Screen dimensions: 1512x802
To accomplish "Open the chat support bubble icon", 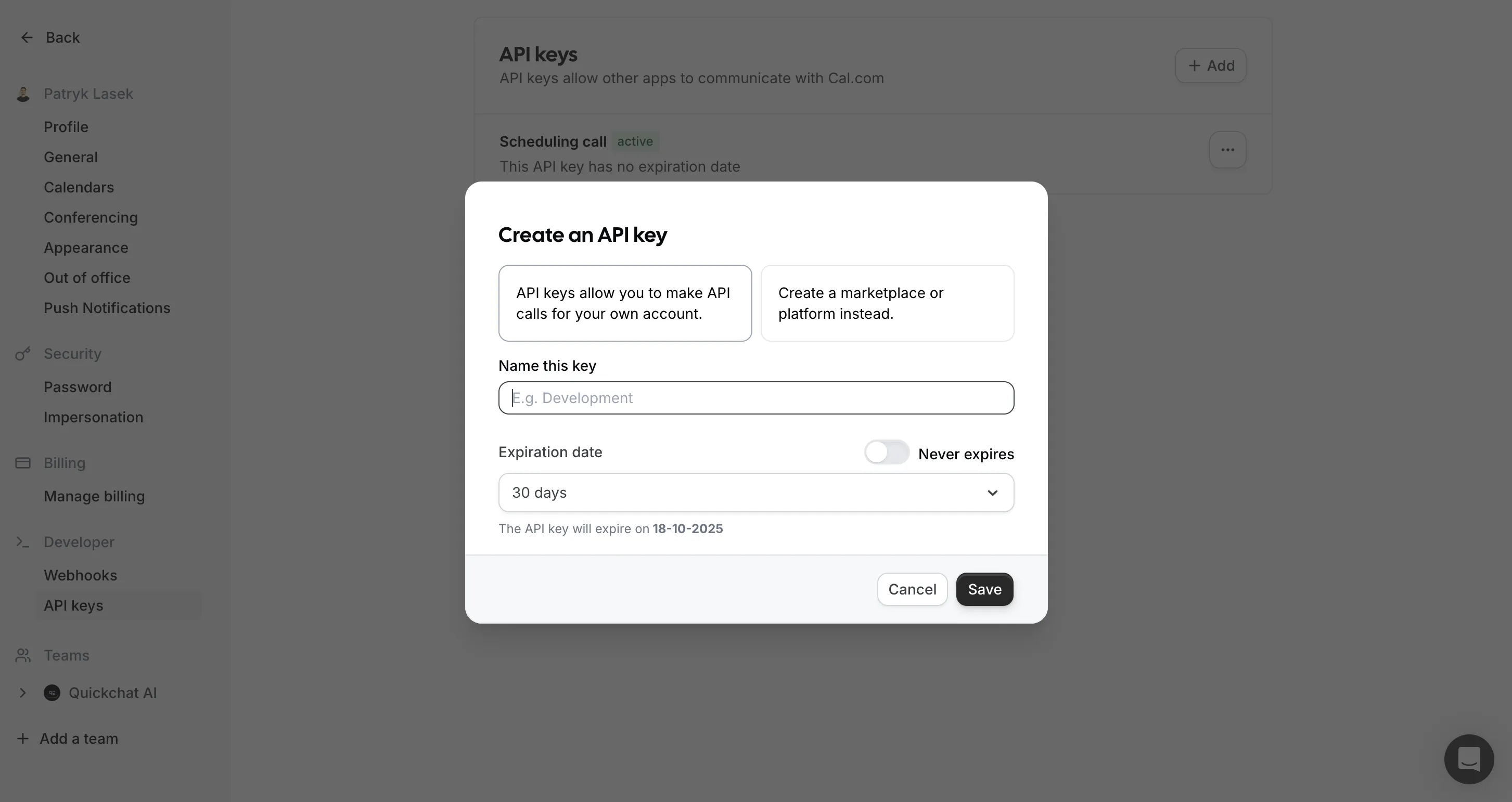I will coord(1469,759).
